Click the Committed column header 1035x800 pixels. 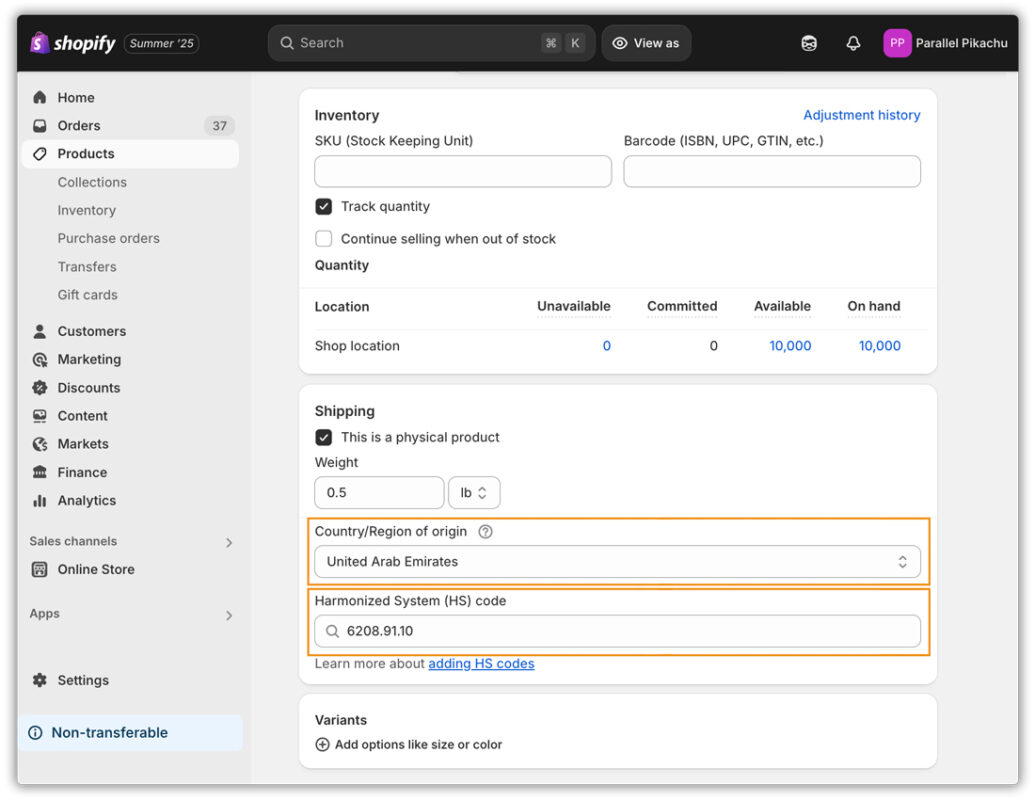pos(682,306)
